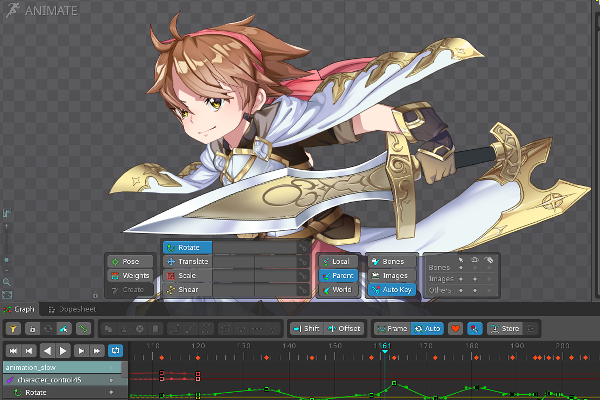Select the Translate transform tool
The image size is (600, 400).
[187, 262]
